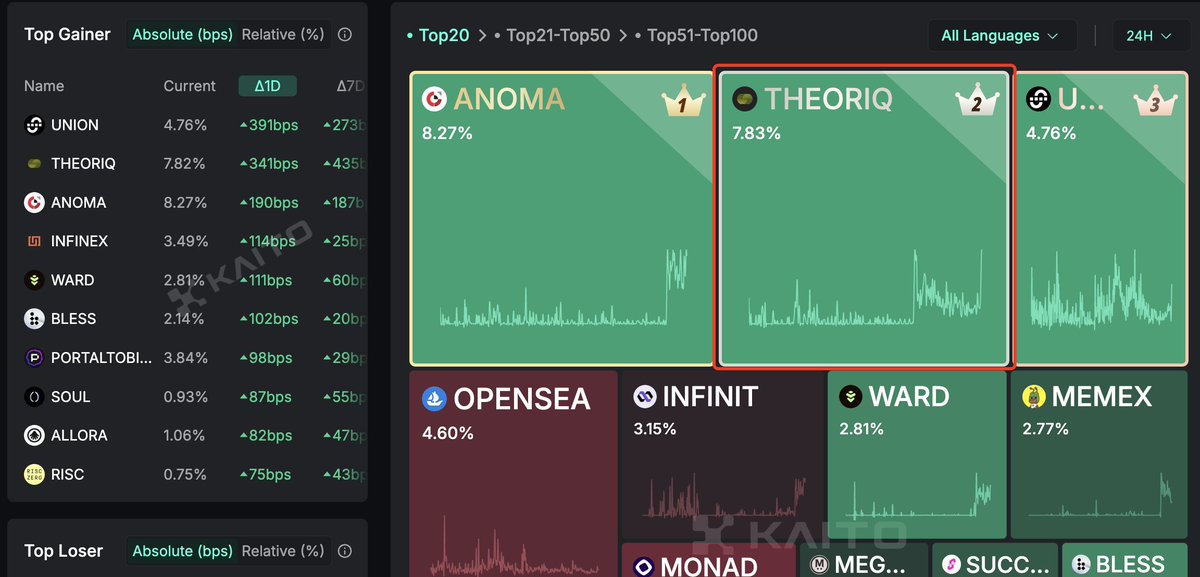The width and height of the screenshot is (1200, 577).
Task: Open the All Languages dropdown
Action: [1002, 36]
